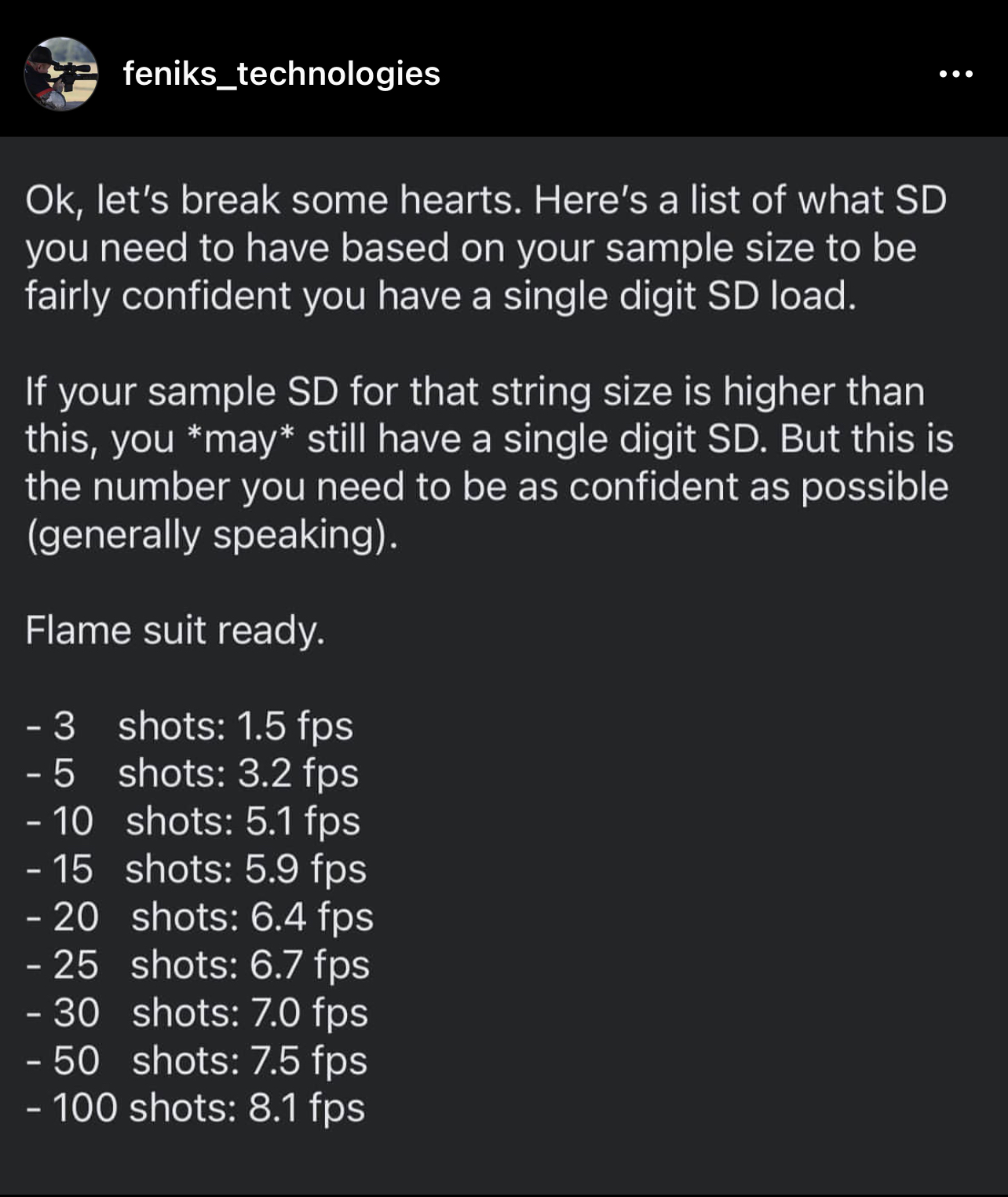Select the "Flame suit ready." line
The height and width of the screenshot is (1197, 1008).
175,630
